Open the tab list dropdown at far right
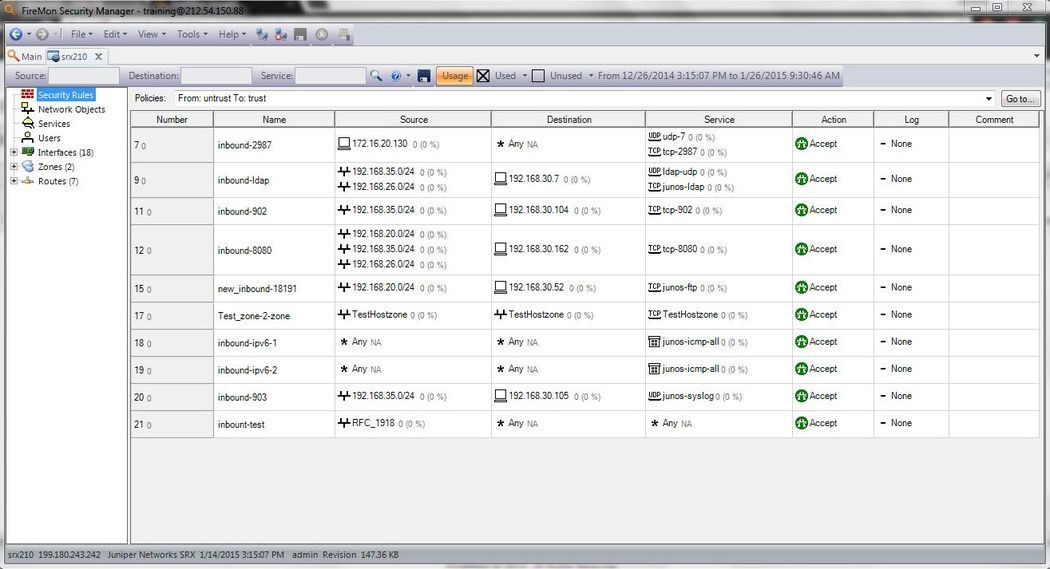This screenshot has height=569, width=1050. (x=1037, y=56)
